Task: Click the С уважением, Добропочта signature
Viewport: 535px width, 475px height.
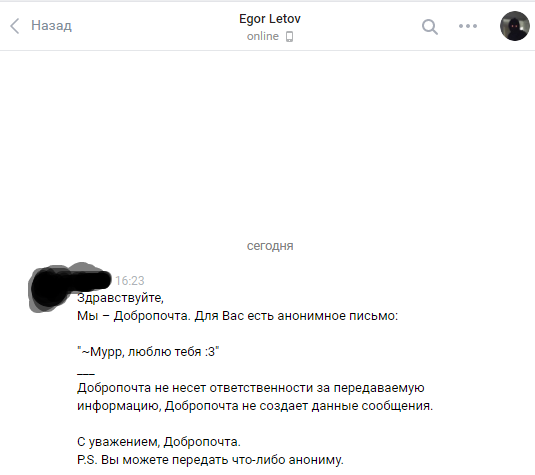Action: 159,442
